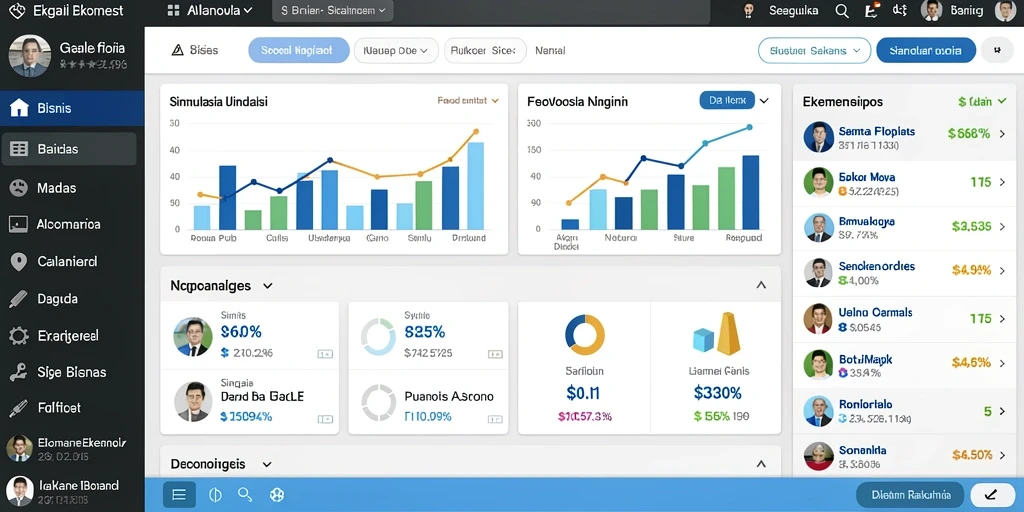This screenshot has height=512, width=1024.
Task: Click the bottom bar search magnifier icon
Action: pos(245,494)
